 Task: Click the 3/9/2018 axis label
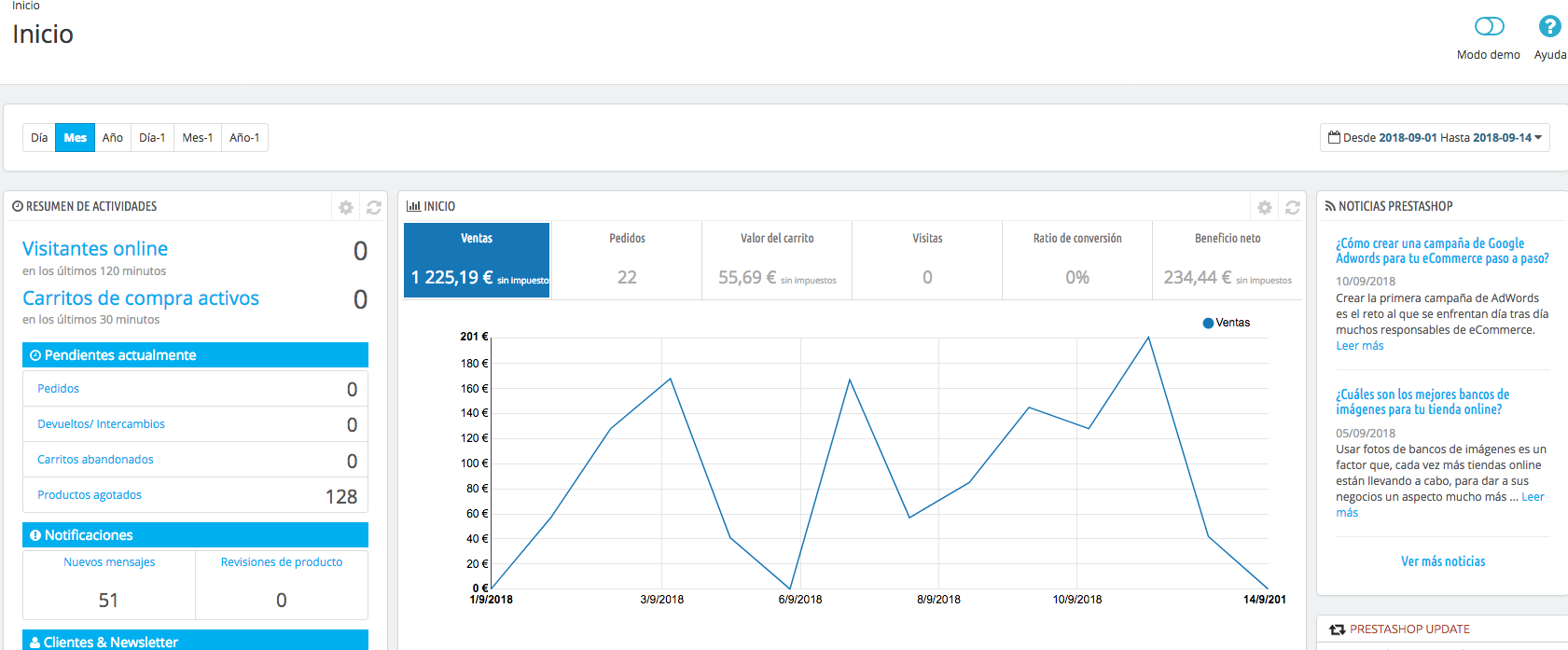662,600
